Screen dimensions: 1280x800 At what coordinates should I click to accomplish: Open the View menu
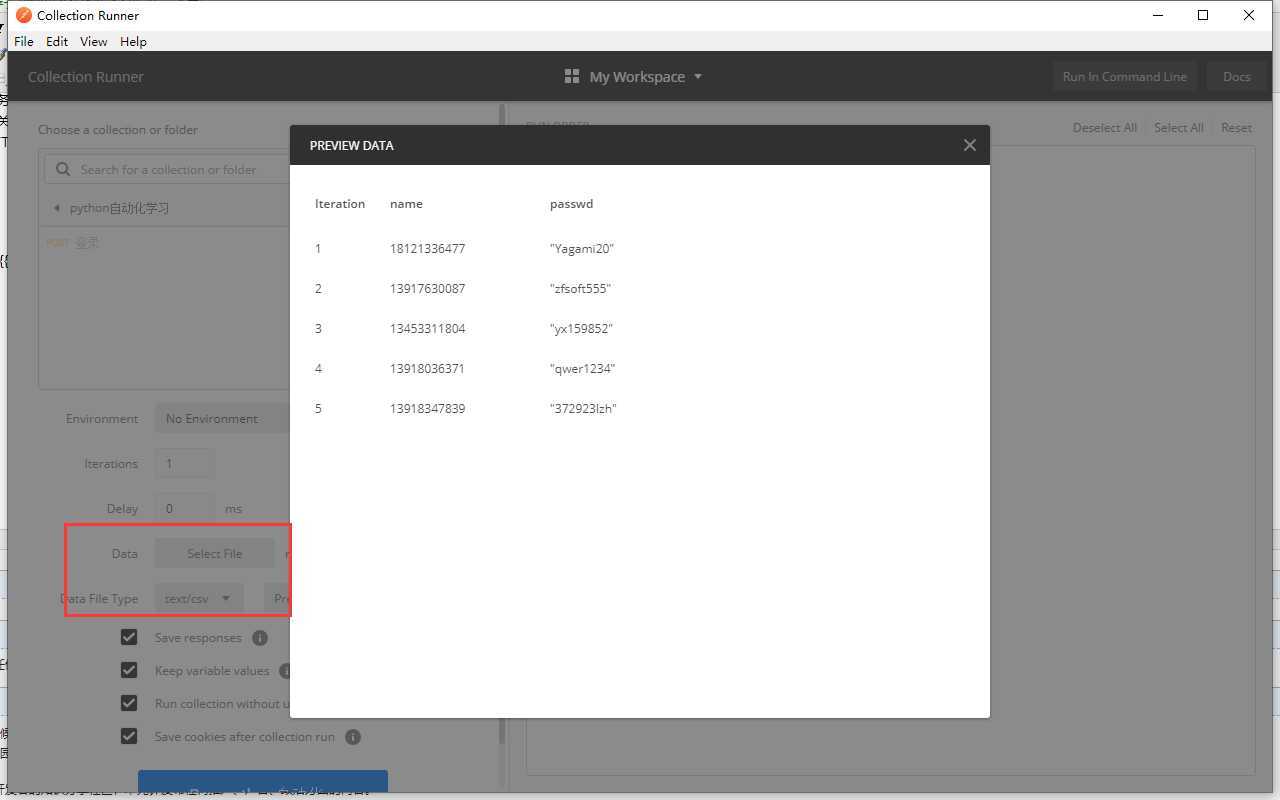[x=94, y=42]
